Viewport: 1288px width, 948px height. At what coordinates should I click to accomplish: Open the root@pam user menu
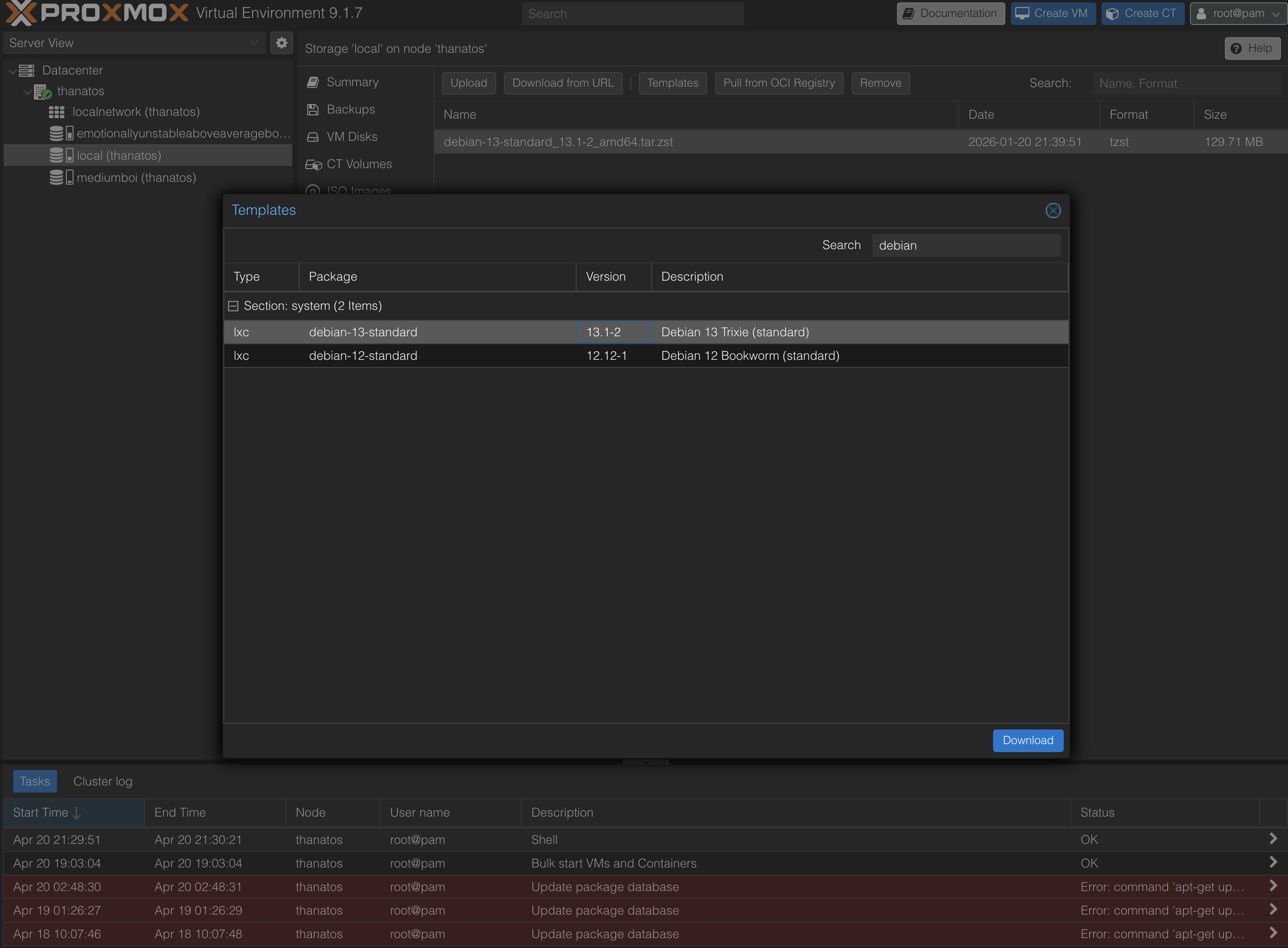coord(1238,13)
